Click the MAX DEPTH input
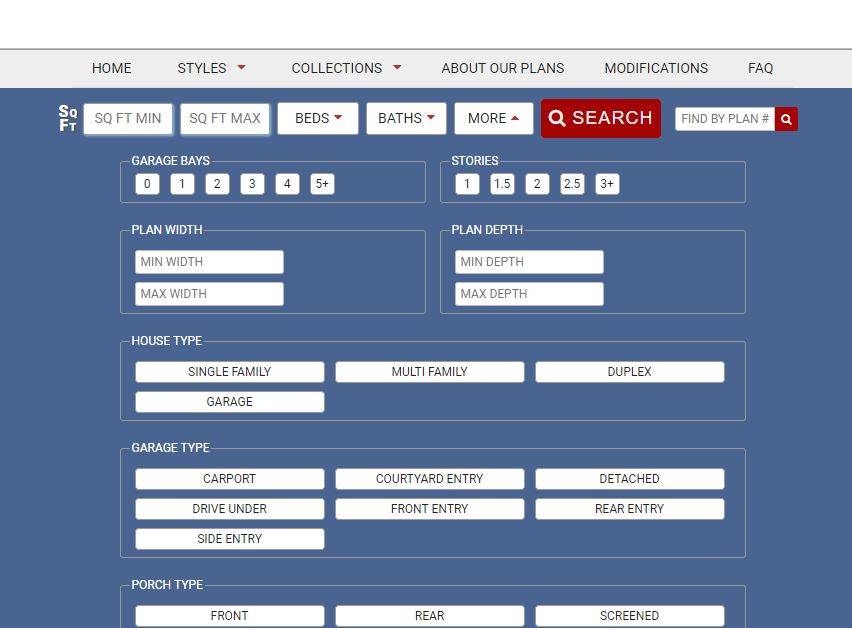Viewport: 852px width, 628px height. click(x=529, y=294)
